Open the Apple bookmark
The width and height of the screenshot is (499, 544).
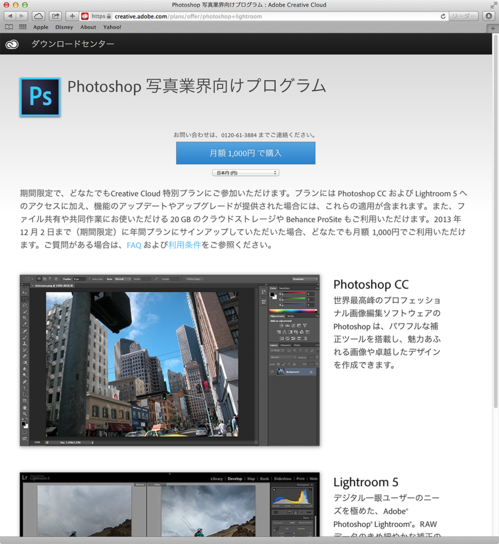coord(41,27)
